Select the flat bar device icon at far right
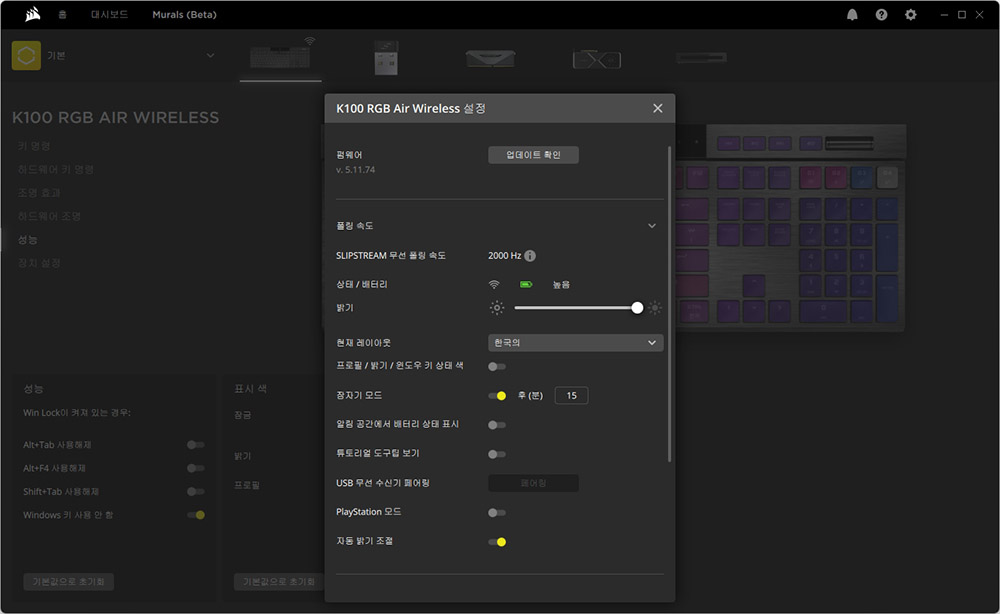Viewport: 1000px width, 614px height. click(x=702, y=58)
